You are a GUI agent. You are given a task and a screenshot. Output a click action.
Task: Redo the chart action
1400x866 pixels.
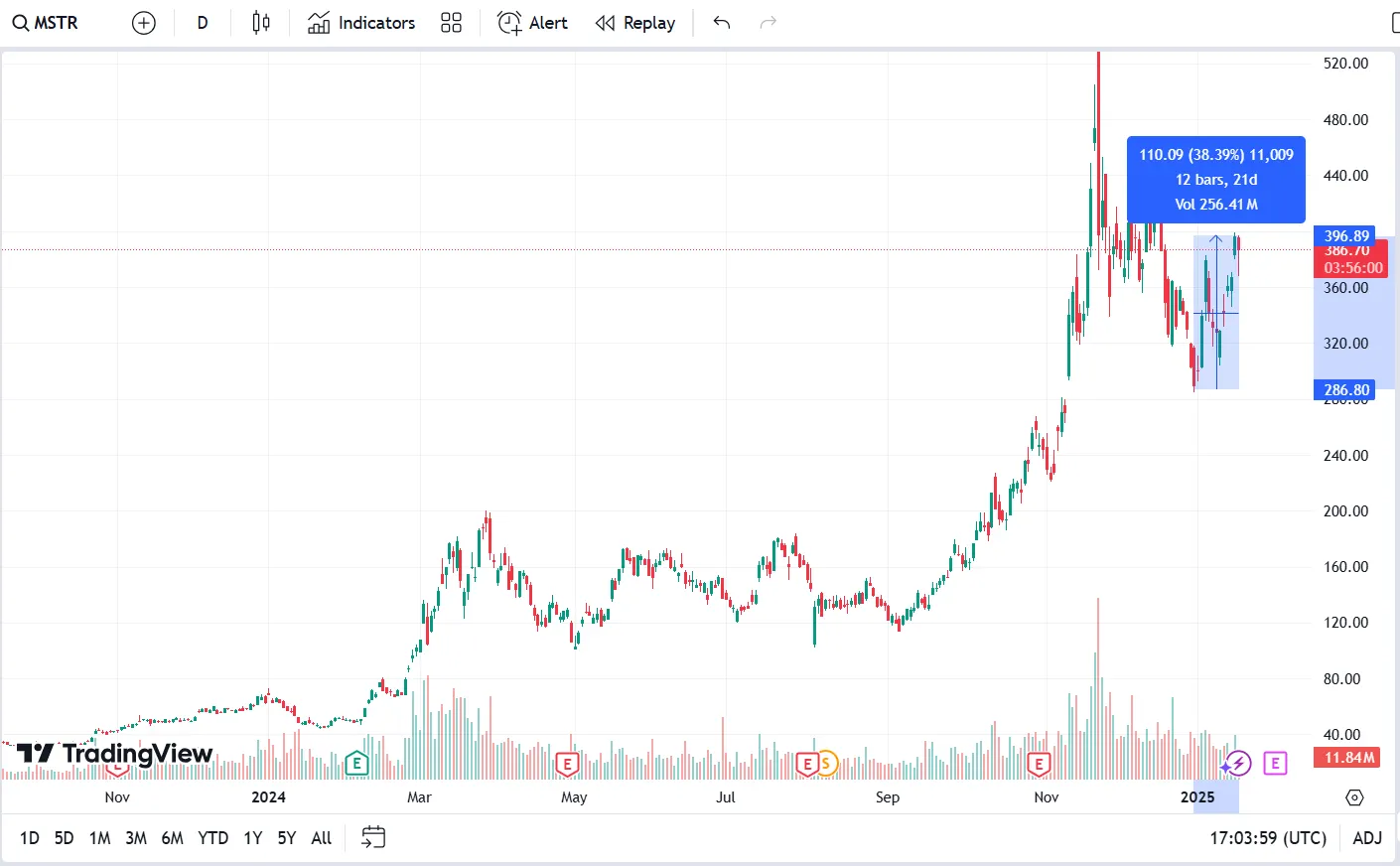coord(768,23)
